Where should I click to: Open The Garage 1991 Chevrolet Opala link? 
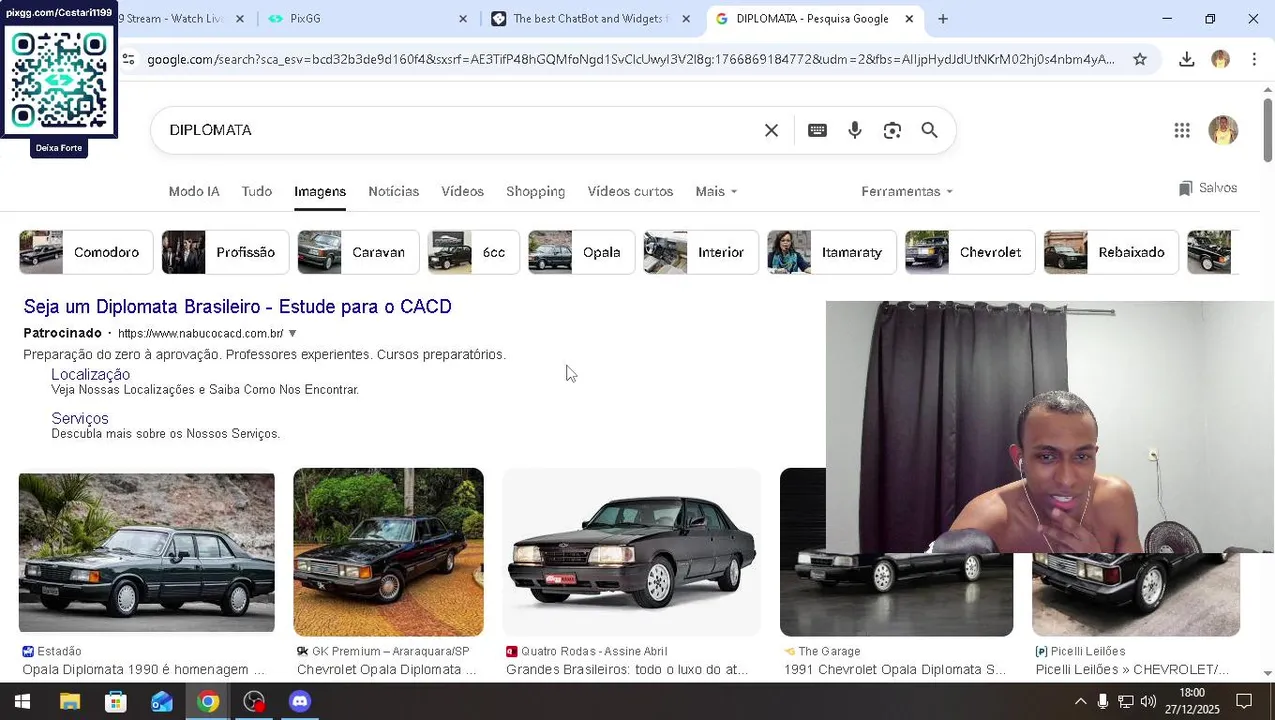click(x=894, y=670)
